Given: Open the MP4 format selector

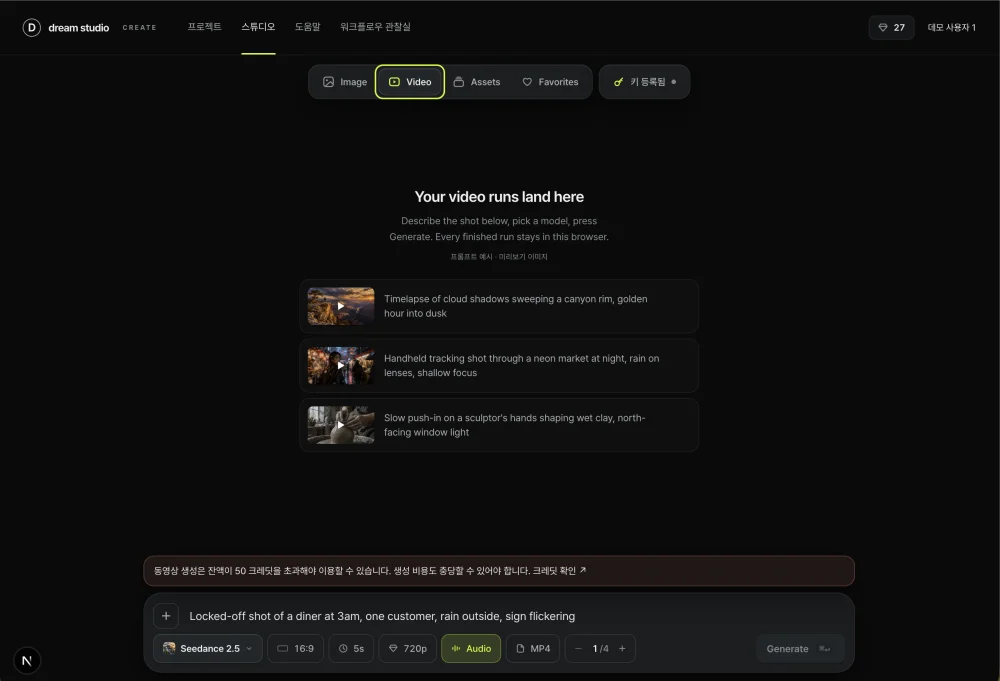Looking at the screenshot, I should (x=533, y=648).
